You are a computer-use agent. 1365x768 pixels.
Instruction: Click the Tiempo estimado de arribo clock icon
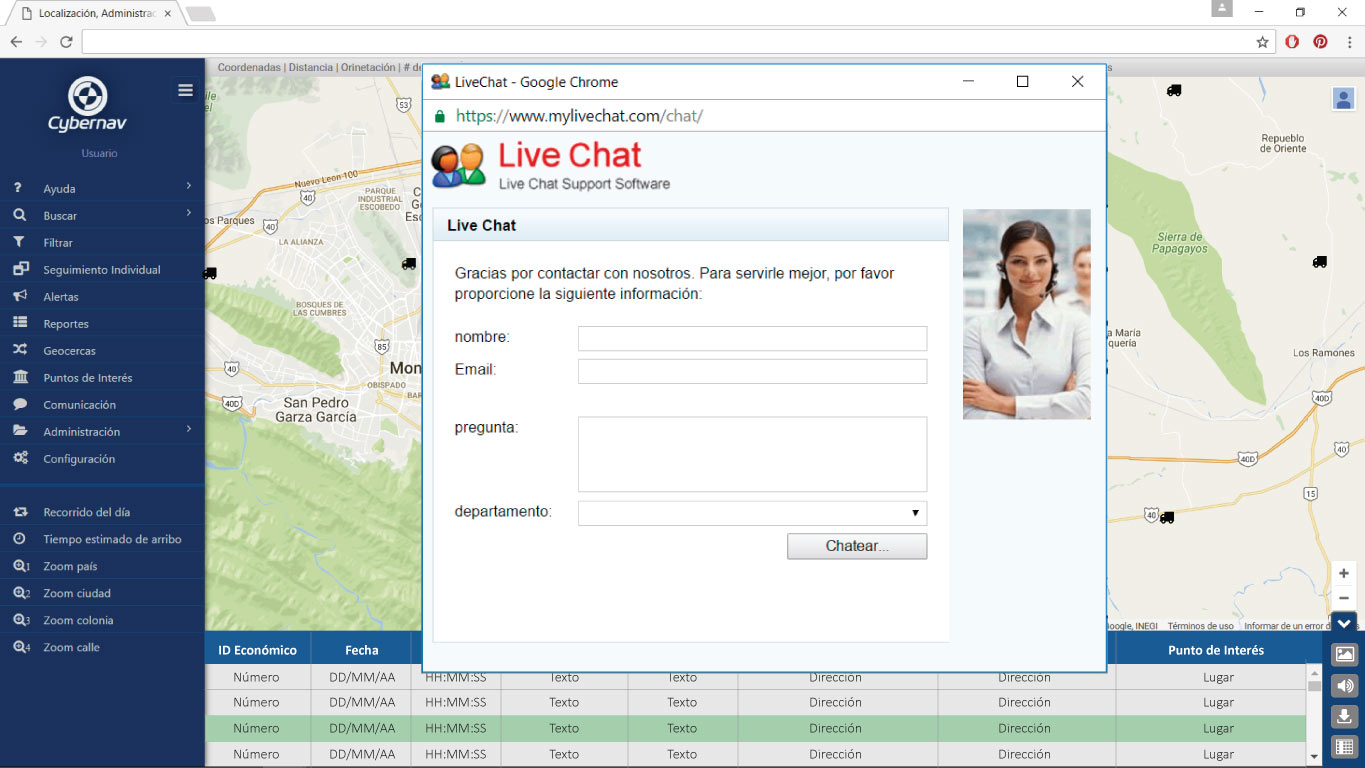tap(19, 539)
